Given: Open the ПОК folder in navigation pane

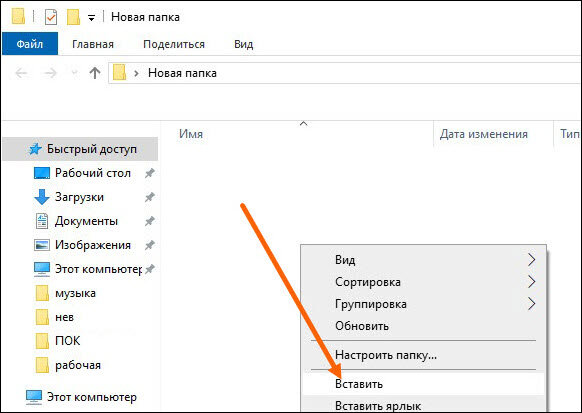Looking at the screenshot, I should tap(68, 341).
